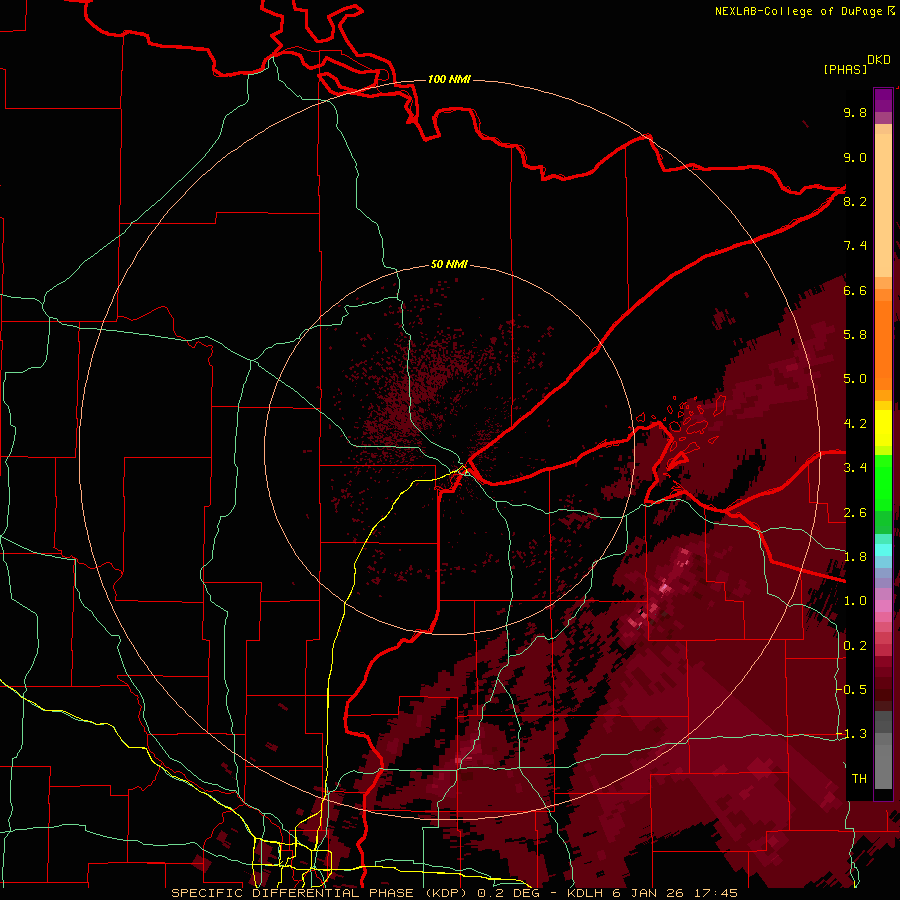This screenshot has height=900, width=900.
Task: Click the 9.0 legend value
Action: pos(855,157)
